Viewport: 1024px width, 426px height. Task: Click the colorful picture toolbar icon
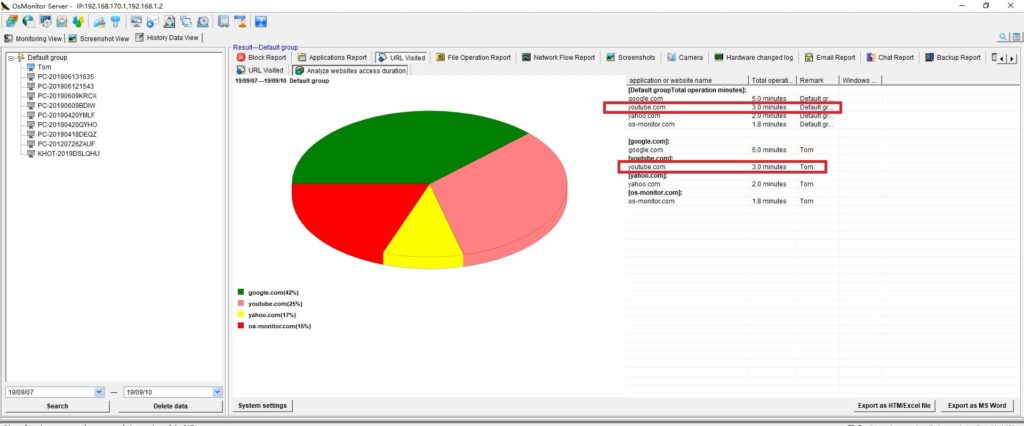click(x=99, y=22)
